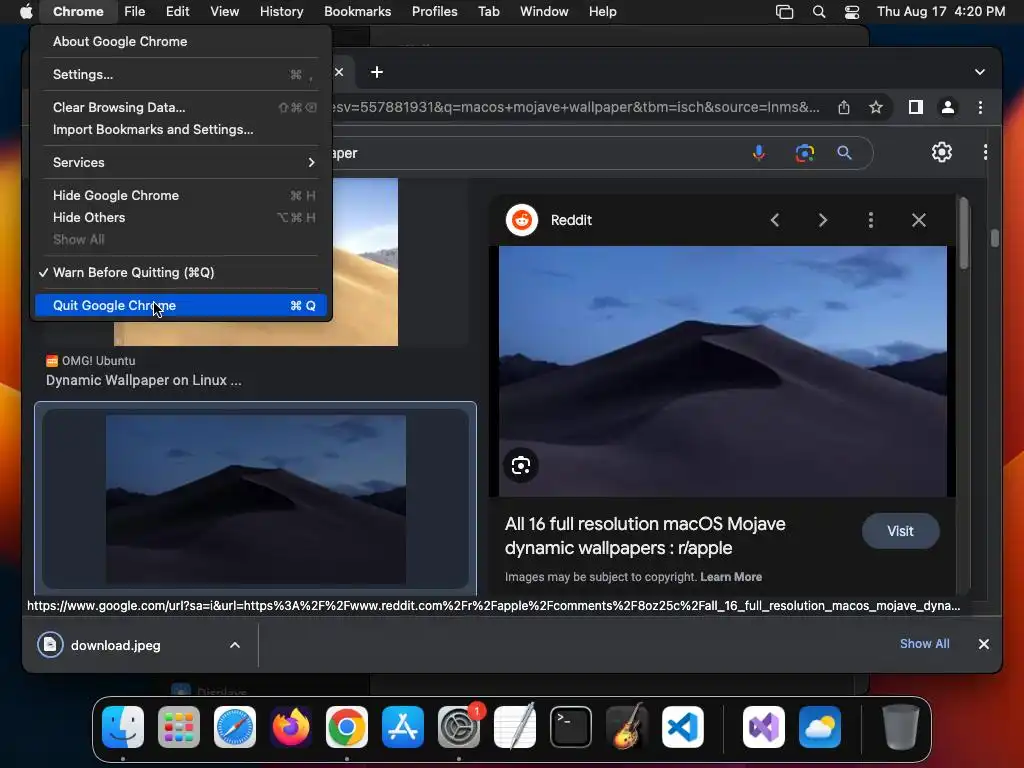Launch GarageBand from the Dock
1024x768 pixels.
pos(627,727)
